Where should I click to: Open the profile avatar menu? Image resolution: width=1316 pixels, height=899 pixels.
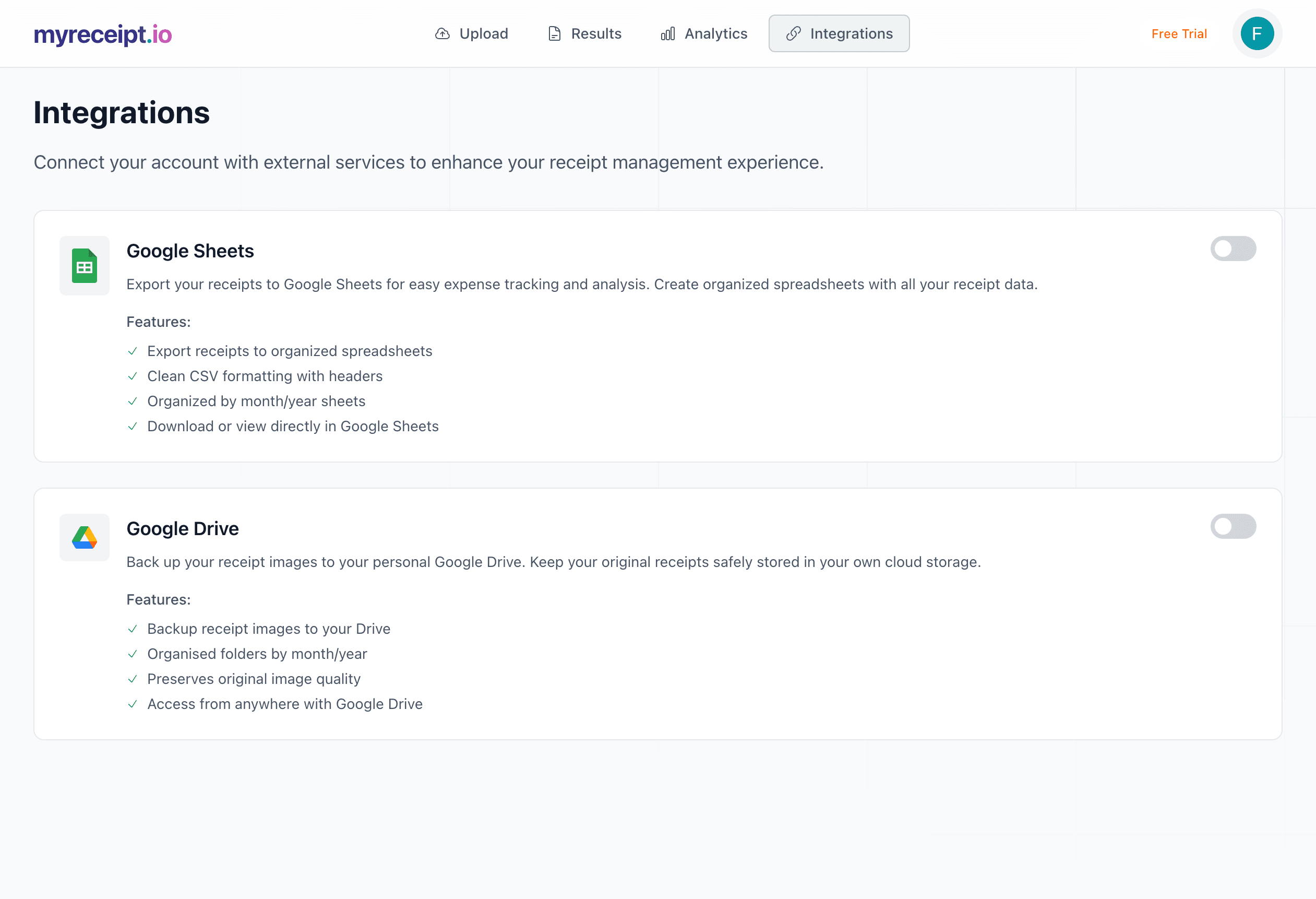coord(1257,33)
